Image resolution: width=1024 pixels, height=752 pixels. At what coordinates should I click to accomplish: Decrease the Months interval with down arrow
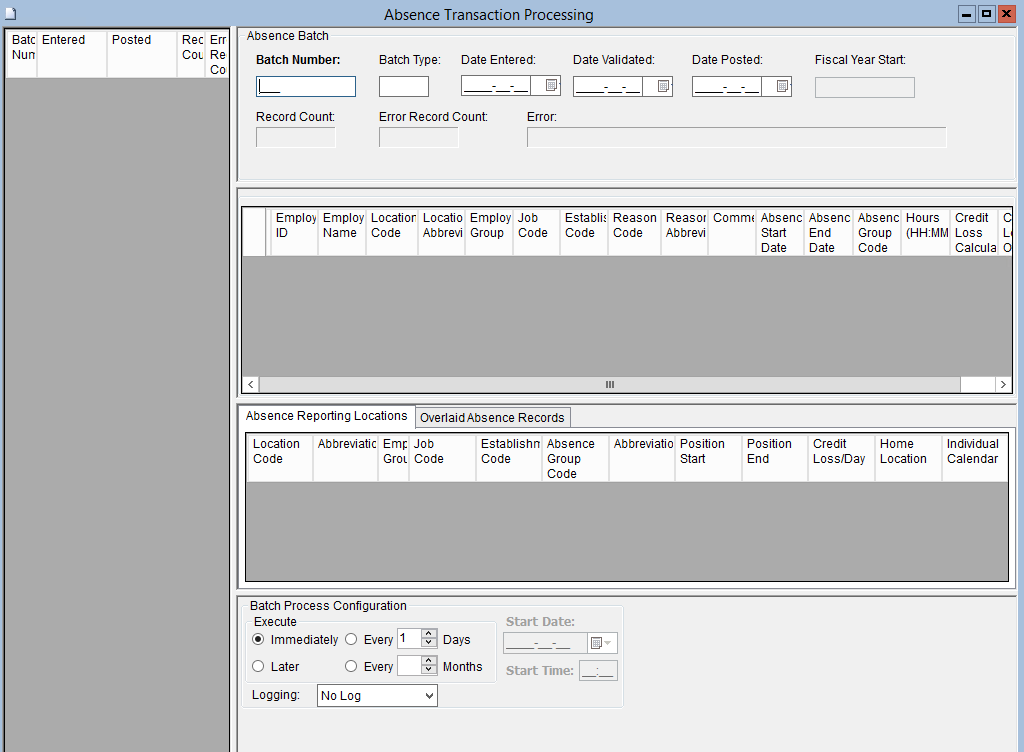tap(429, 670)
